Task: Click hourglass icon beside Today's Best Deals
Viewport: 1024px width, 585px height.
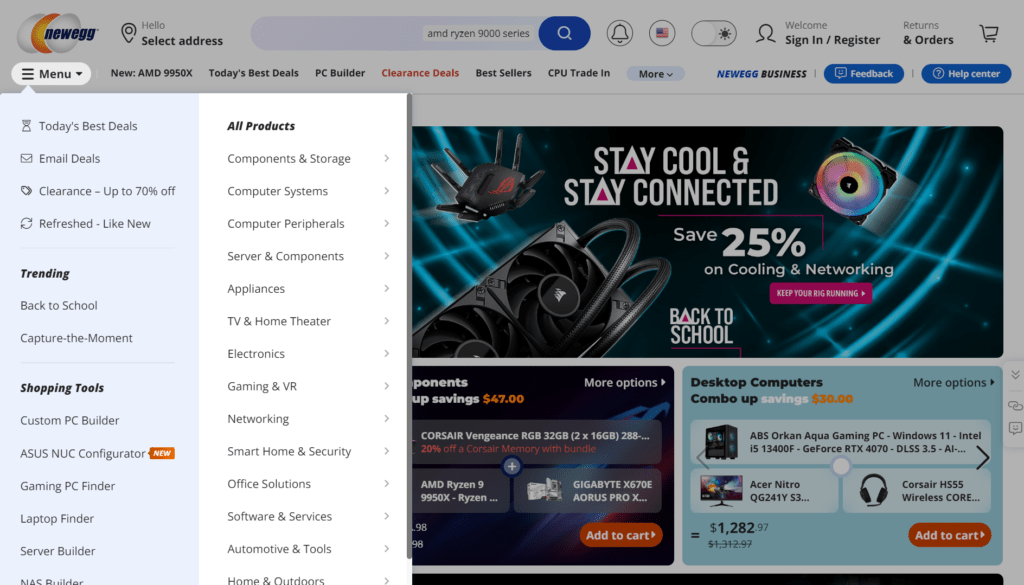Action: (26, 126)
